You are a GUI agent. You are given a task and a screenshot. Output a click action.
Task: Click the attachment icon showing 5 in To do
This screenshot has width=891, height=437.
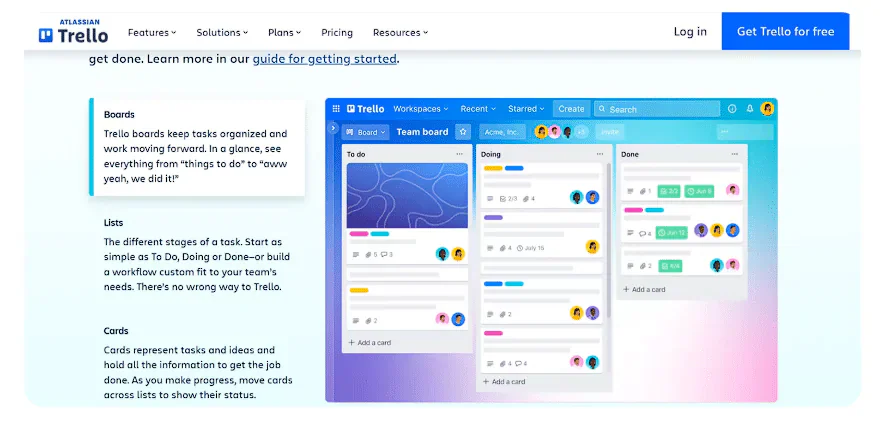click(371, 255)
